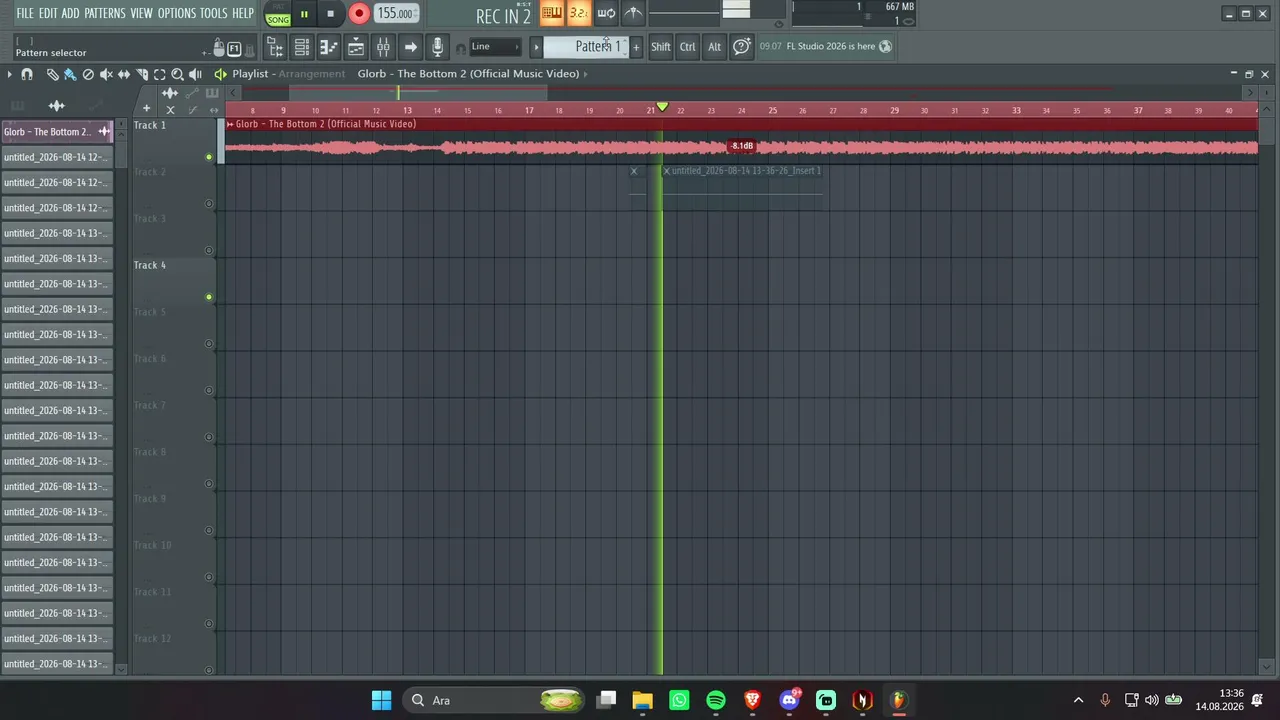The height and width of the screenshot is (720, 1280).
Task: Open the HELP menu
Action: 243,13
